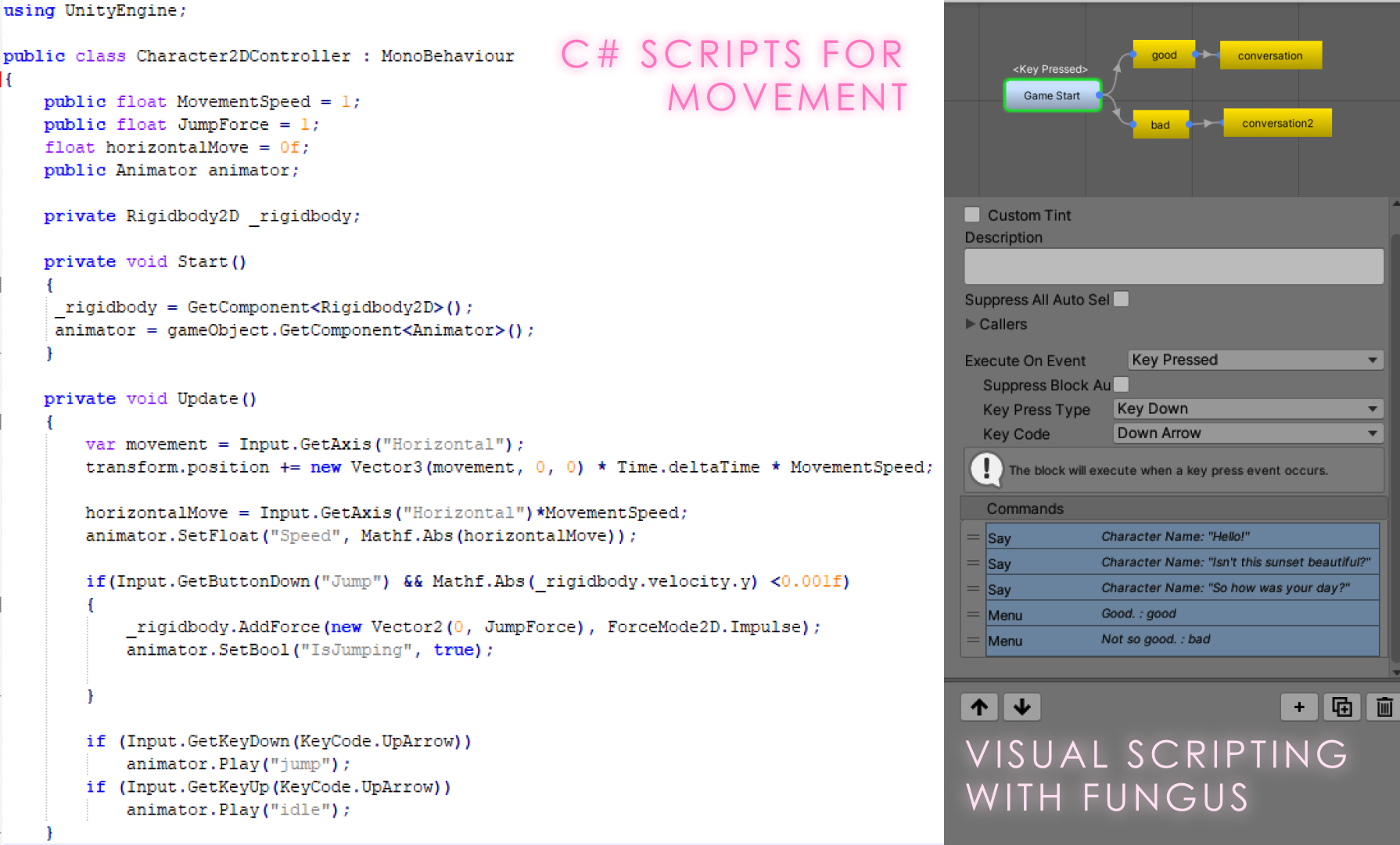
Task: Select the "good" flowchart block
Action: coord(1164,55)
